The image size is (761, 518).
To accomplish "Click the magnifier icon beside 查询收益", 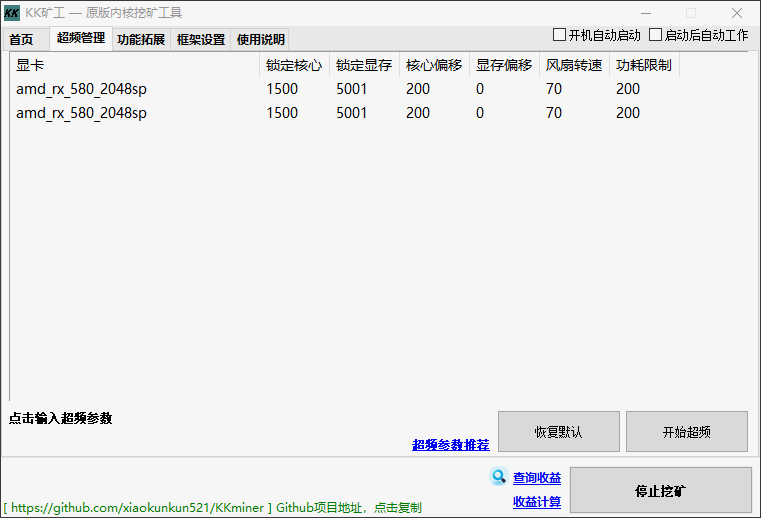I will click(x=498, y=476).
